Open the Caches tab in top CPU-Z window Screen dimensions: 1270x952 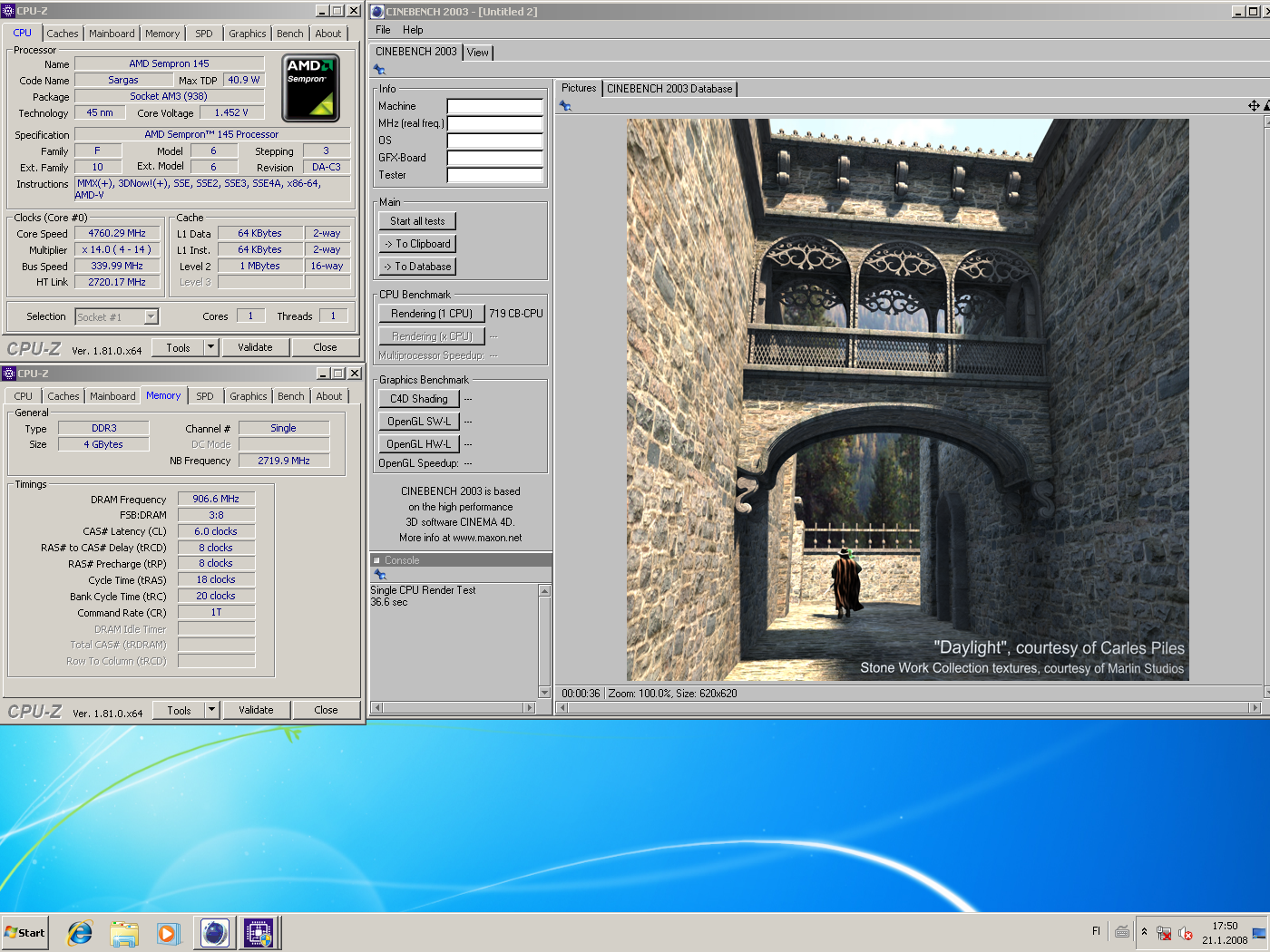(63, 34)
